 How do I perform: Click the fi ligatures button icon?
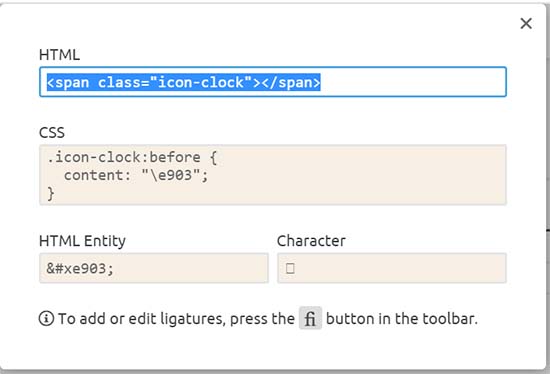pyautogui.click(x=310, y=318)
